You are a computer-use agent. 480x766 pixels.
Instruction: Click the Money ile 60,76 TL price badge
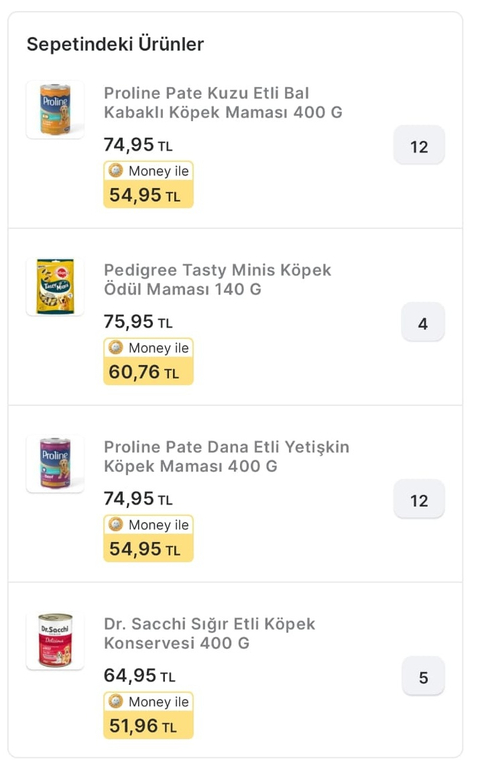click(148, 362)
